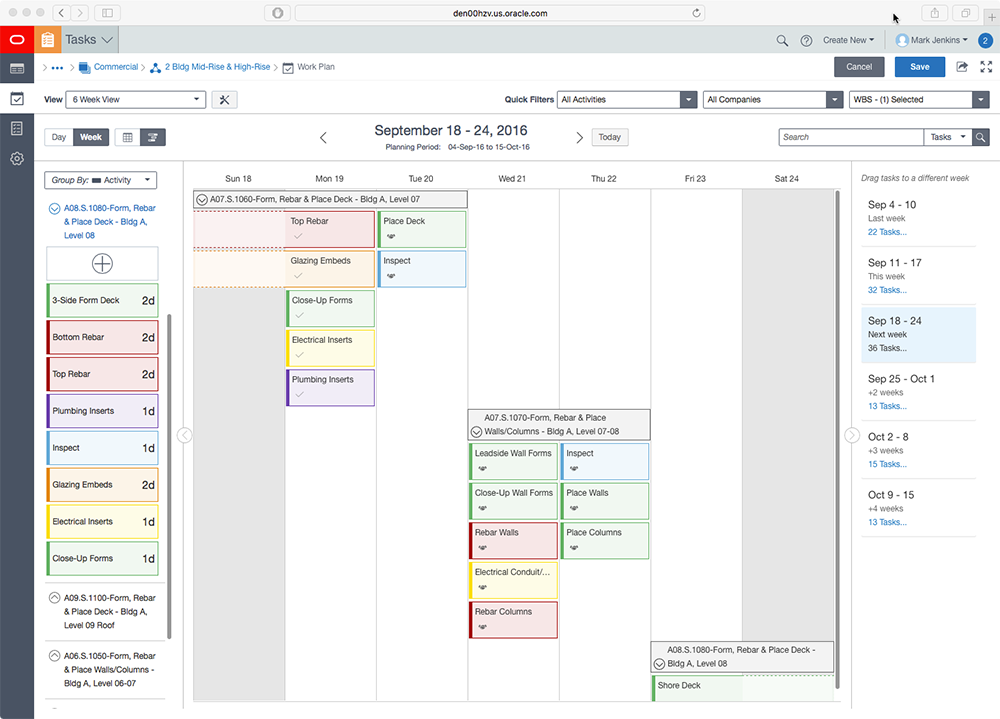The height and width of the screenshot is (719, 1000).
Task: Switch to grid layout view toggle
Action: tap(127, 137)
